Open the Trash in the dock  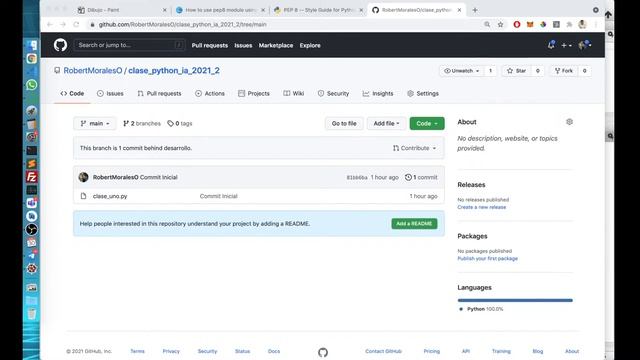click(31, 313)
